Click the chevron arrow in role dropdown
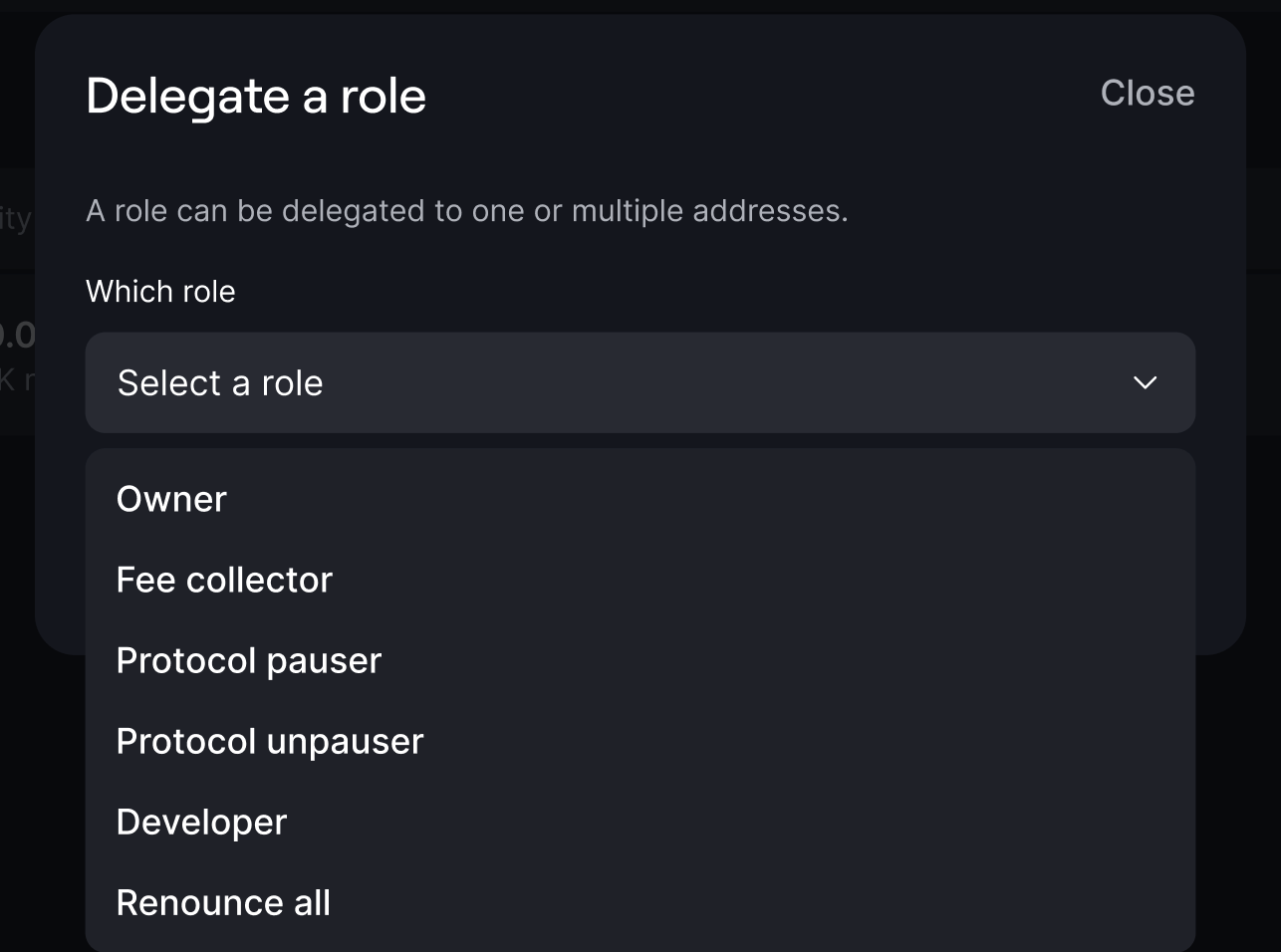1281x952 pixels. [1145, 383]
